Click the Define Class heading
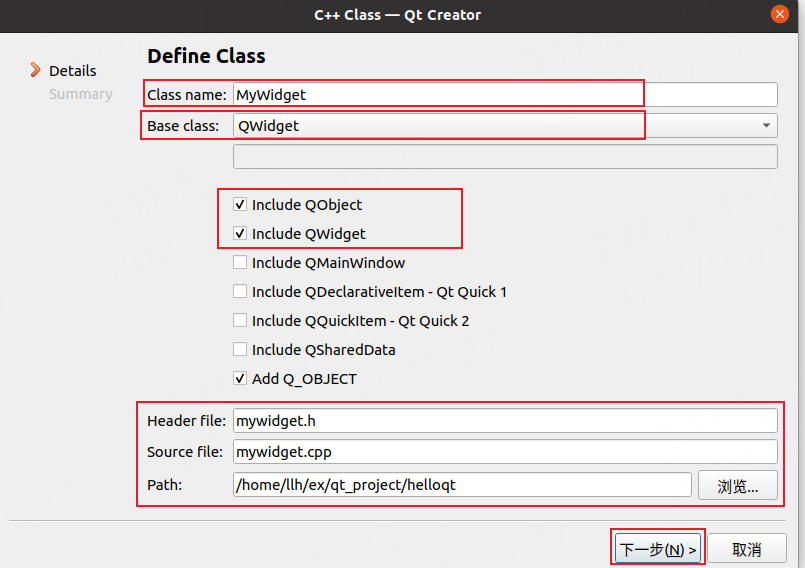Viewport: 805px width, 568px height. pos(206,56)
